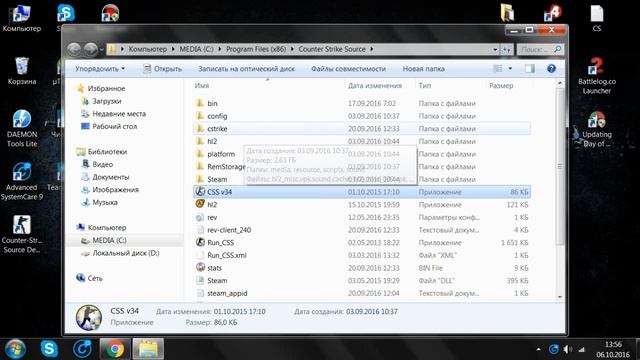This screenshot has width=640, height=360.
Task: Click the Steam folder icon
Action: point(200,179)
